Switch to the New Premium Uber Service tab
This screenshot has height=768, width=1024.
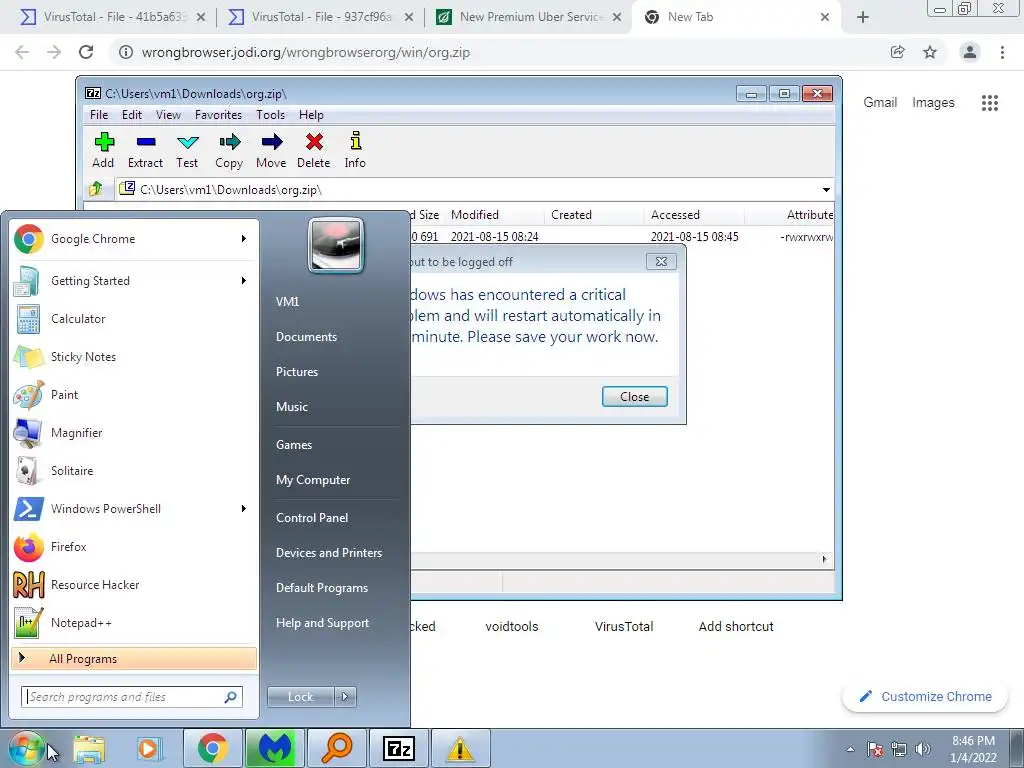click(x=528, y=17)
